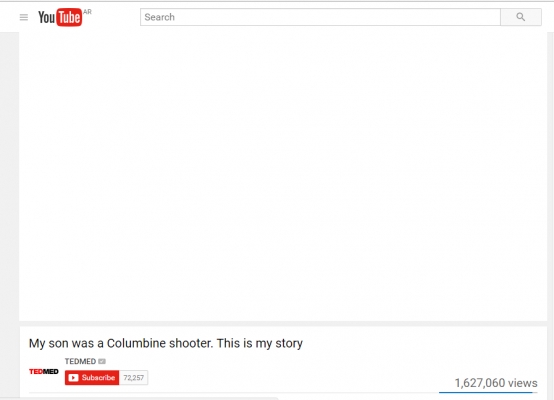Screen dimensions: 554x400
Task: Click the TEDMED channel logo
Action: coord(44,371)
